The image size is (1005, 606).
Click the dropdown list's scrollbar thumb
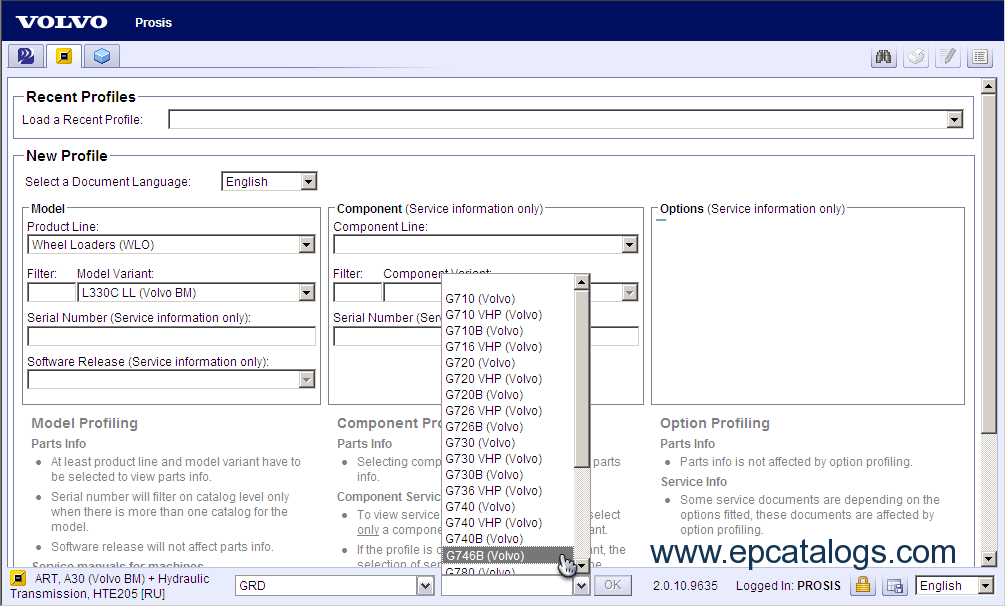pos(582,378)
